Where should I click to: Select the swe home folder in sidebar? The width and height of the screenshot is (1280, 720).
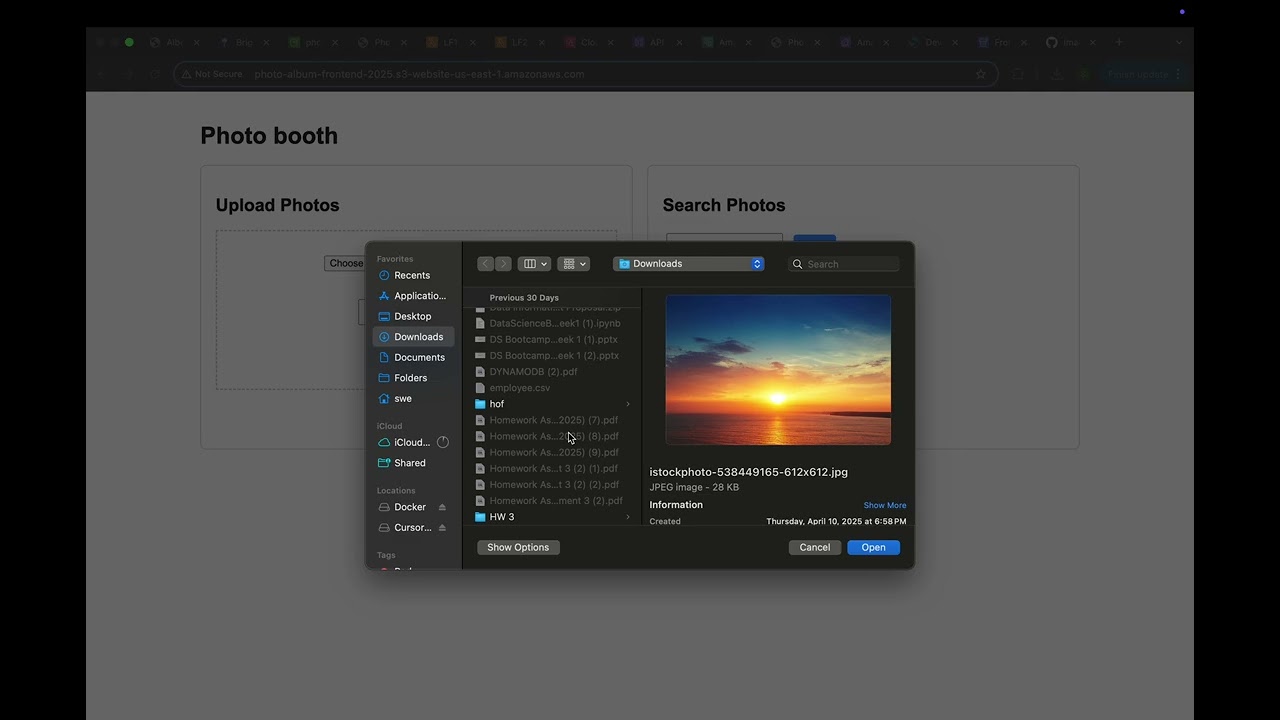pyautogui.click(x=412, y=398)
